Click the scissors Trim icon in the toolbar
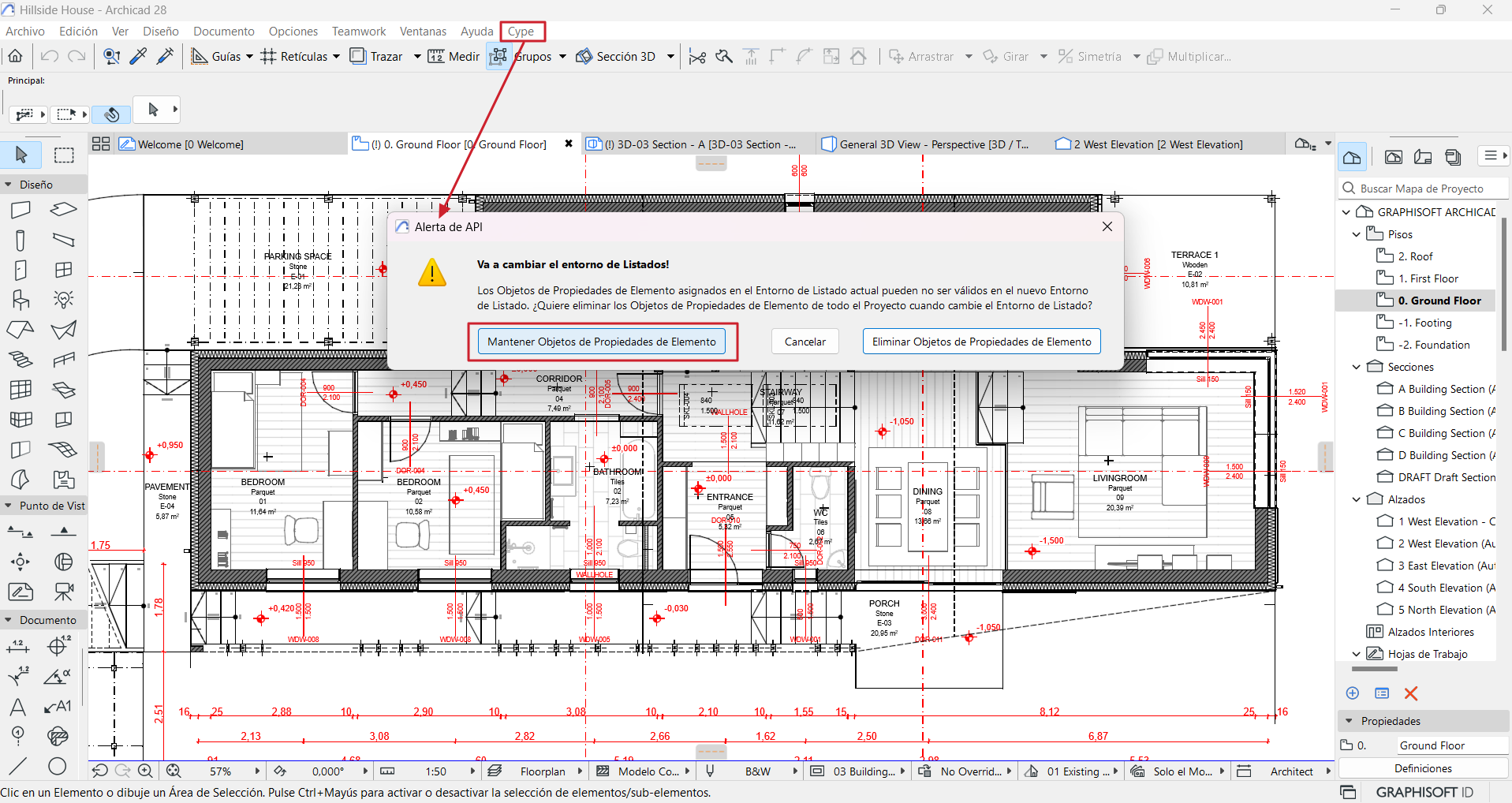Screen dimensions: 1512x803 pyautogui.click(x=697, y=56)
